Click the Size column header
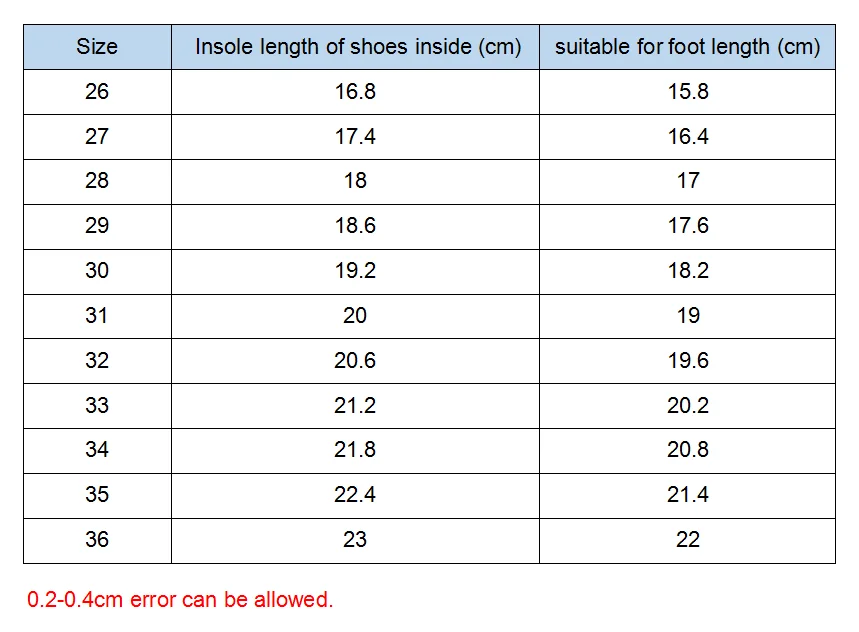The width and height of the screenshot is (859, 632). click(97, 46)
